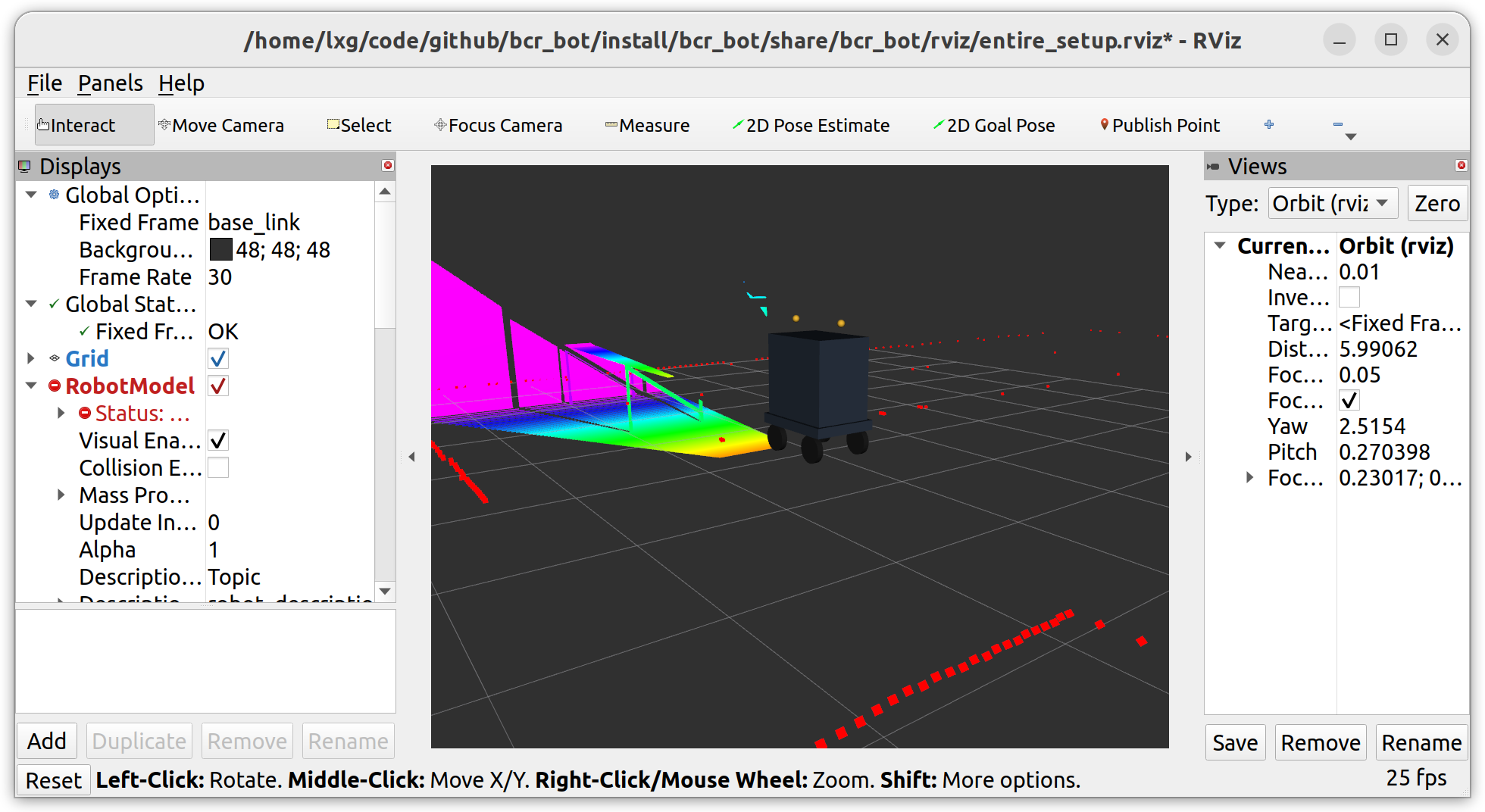Select the Interact tool

click(94, 125)
